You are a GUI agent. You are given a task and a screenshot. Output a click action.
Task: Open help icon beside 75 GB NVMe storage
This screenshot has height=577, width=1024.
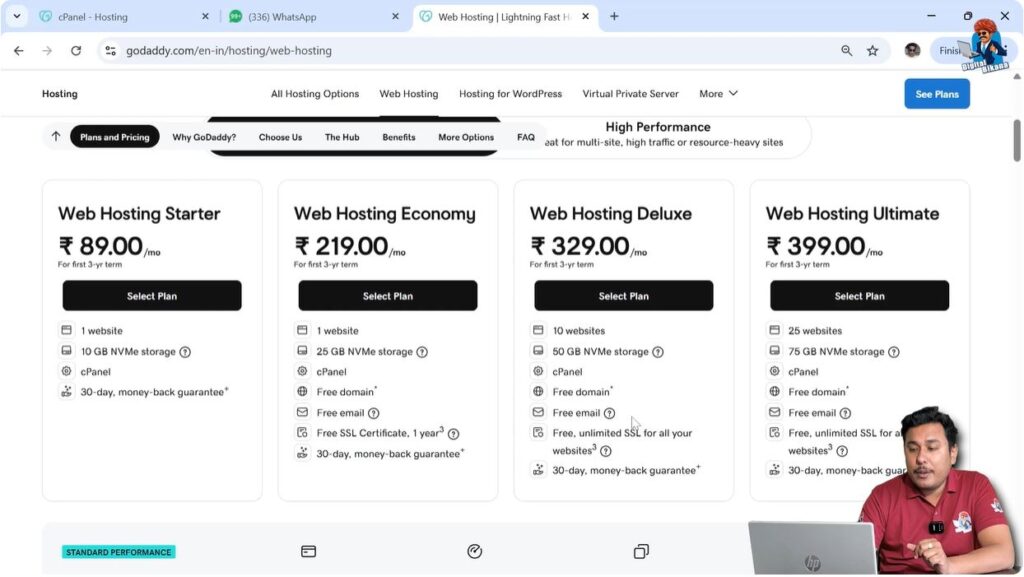coord(893,352)
